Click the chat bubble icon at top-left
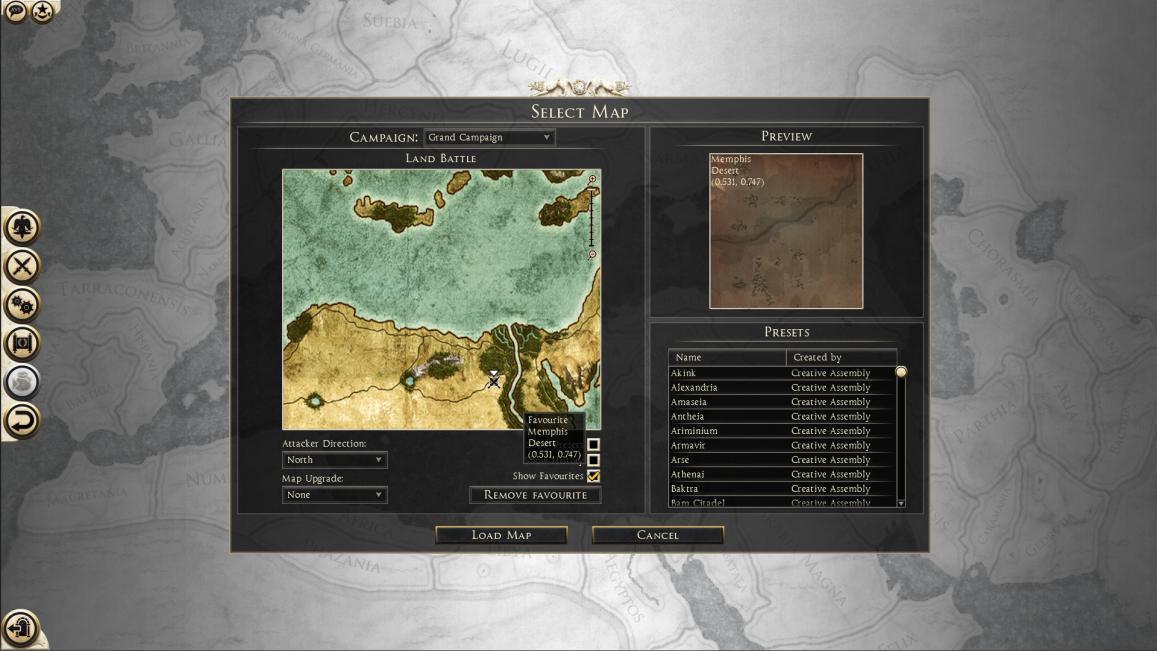1157x651 pixels. coord(16,12)
